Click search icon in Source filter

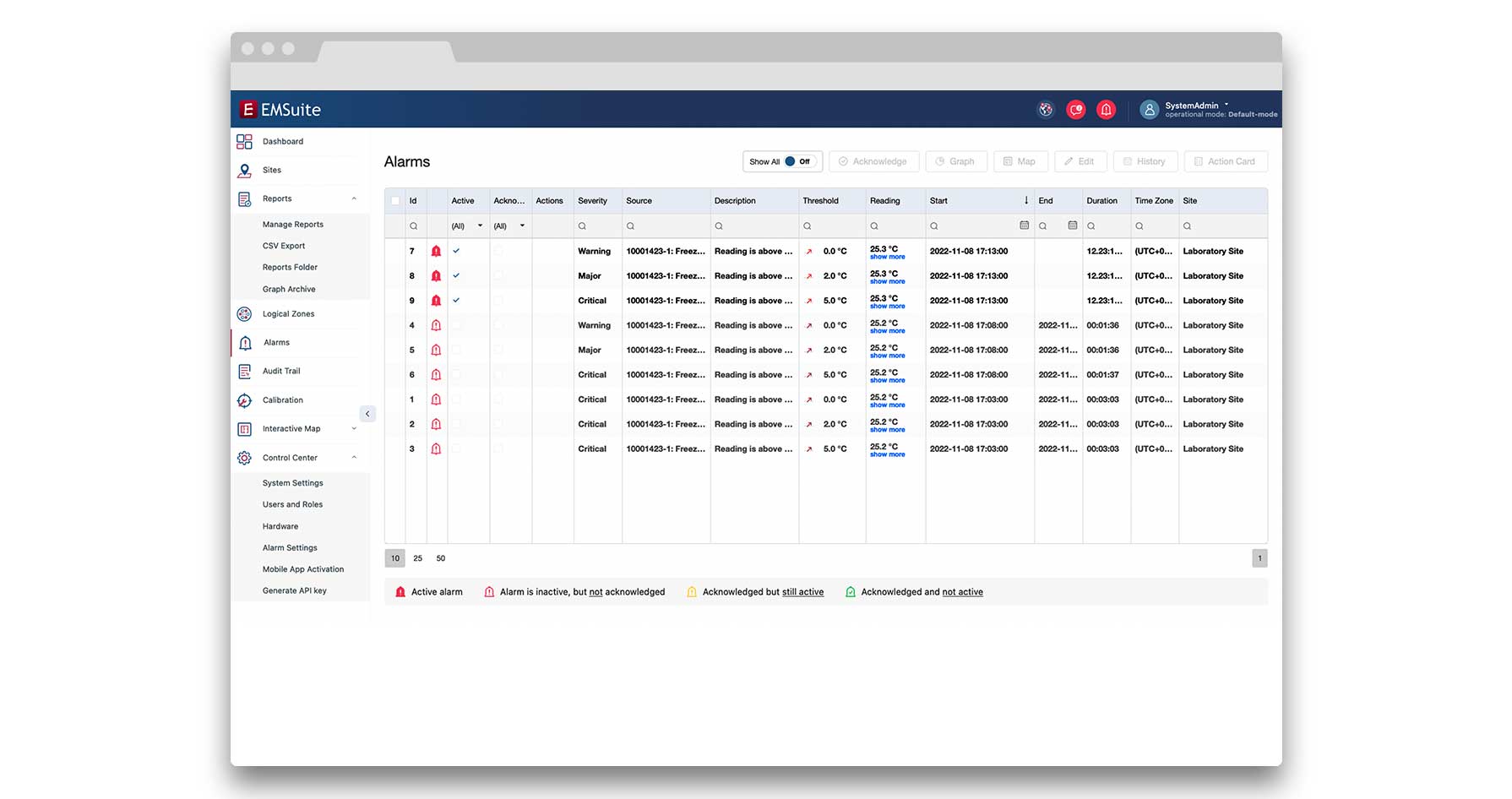(630, 226)
